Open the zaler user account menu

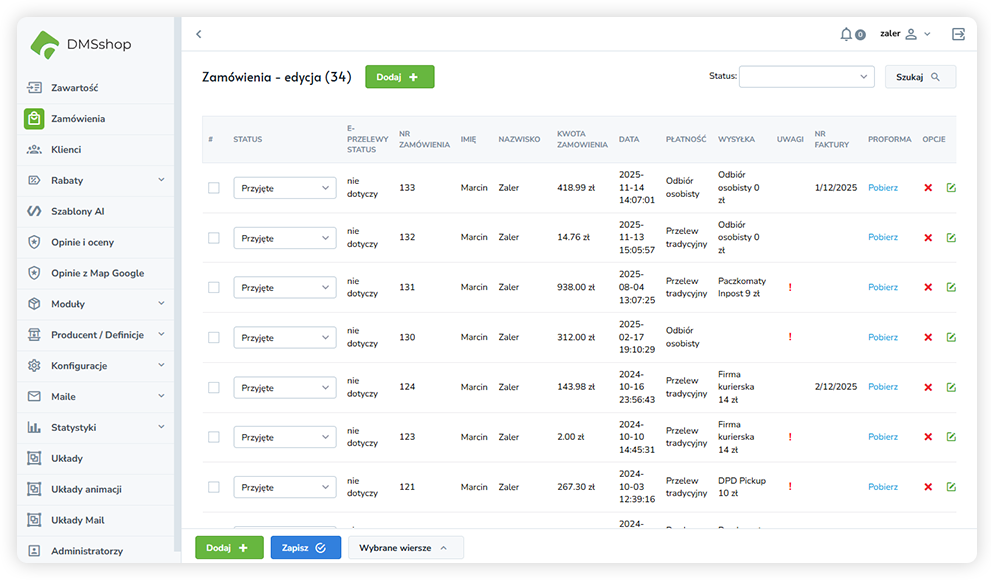coord(904,34)
